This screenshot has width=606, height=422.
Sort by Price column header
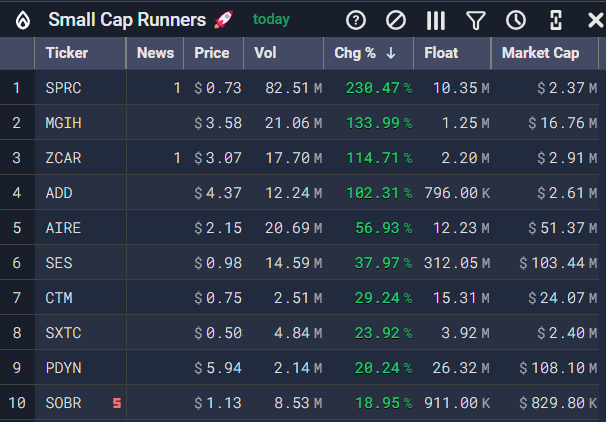click(213, 53)
